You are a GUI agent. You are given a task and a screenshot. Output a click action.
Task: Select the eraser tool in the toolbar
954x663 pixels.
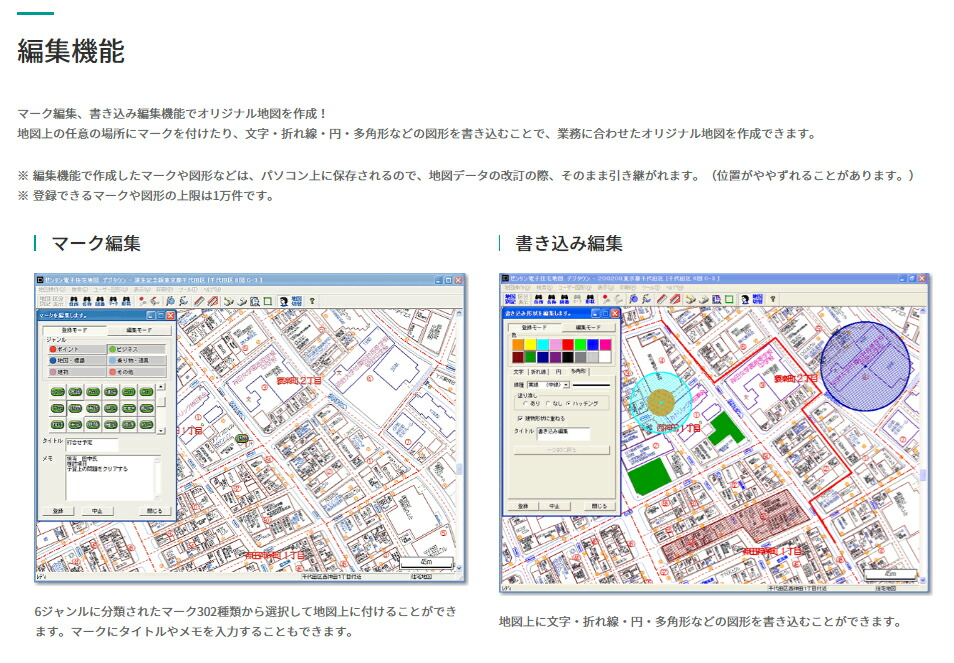[213, 300]
